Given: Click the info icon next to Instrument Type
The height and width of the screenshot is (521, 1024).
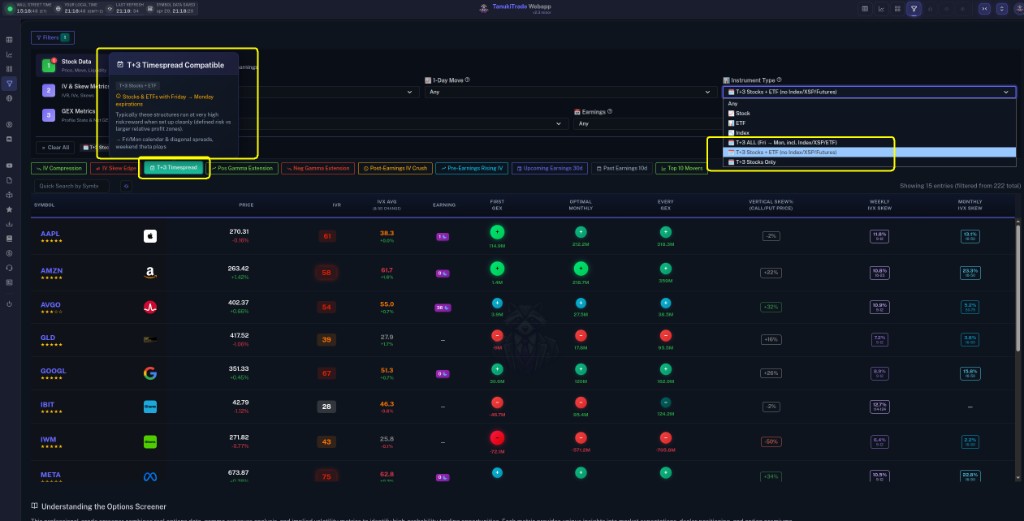Looking at the screenshot, I should (779, 80).
